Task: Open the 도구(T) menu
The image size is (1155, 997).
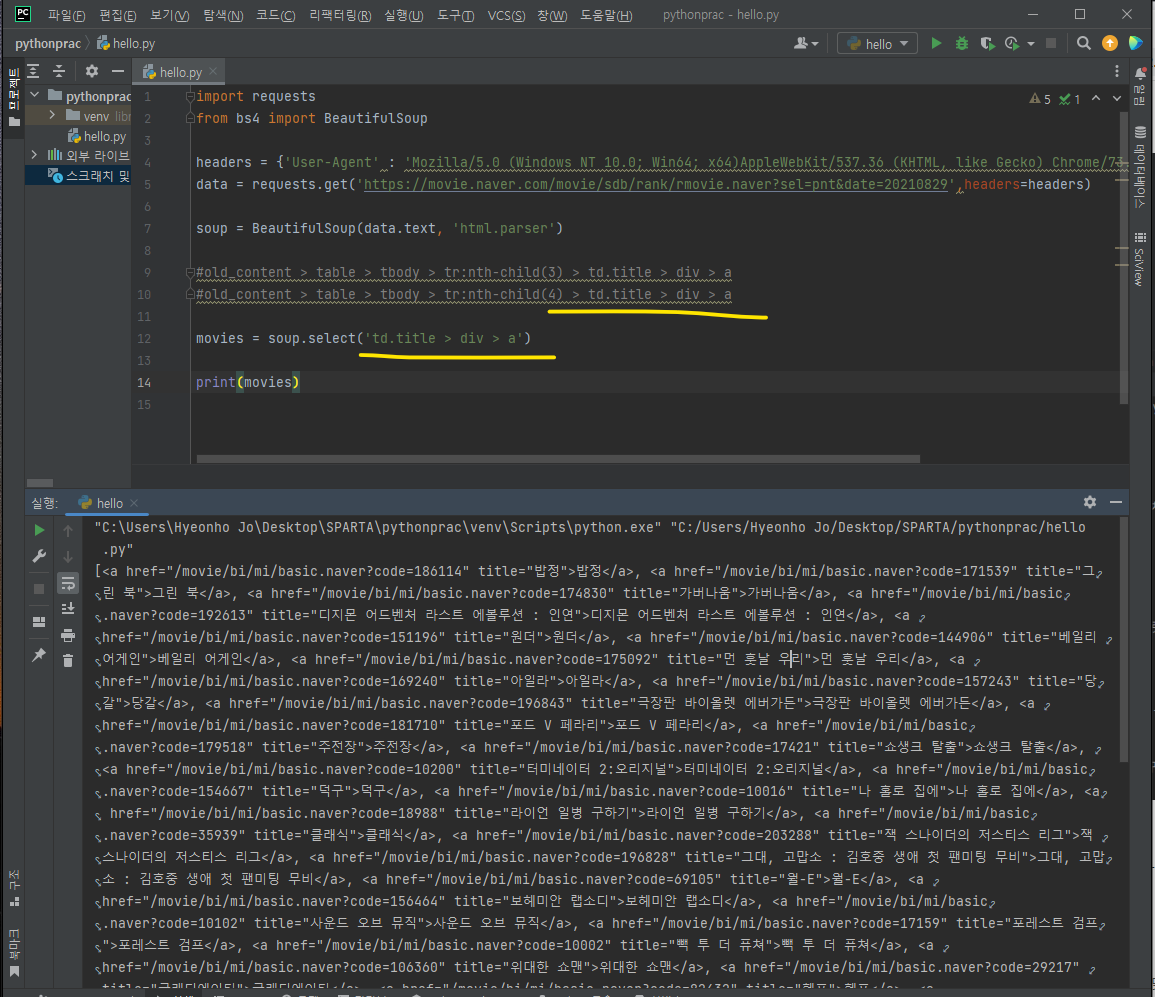Action: [x=455, y=15]
